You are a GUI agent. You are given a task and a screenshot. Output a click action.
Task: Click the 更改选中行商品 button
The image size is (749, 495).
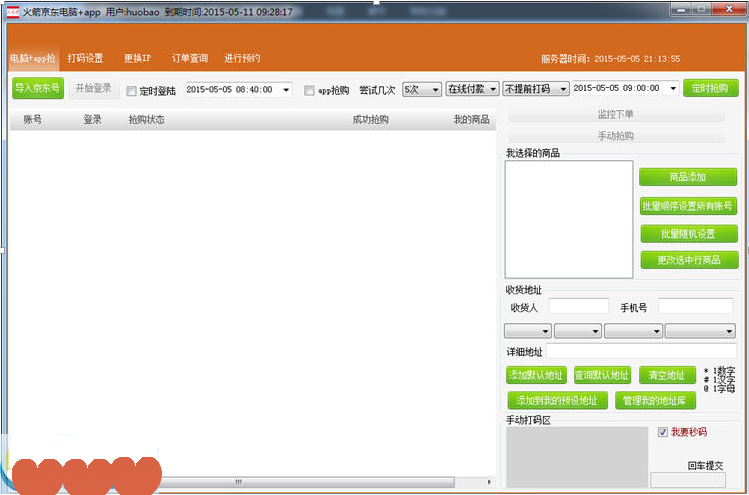tap(689, 260)
